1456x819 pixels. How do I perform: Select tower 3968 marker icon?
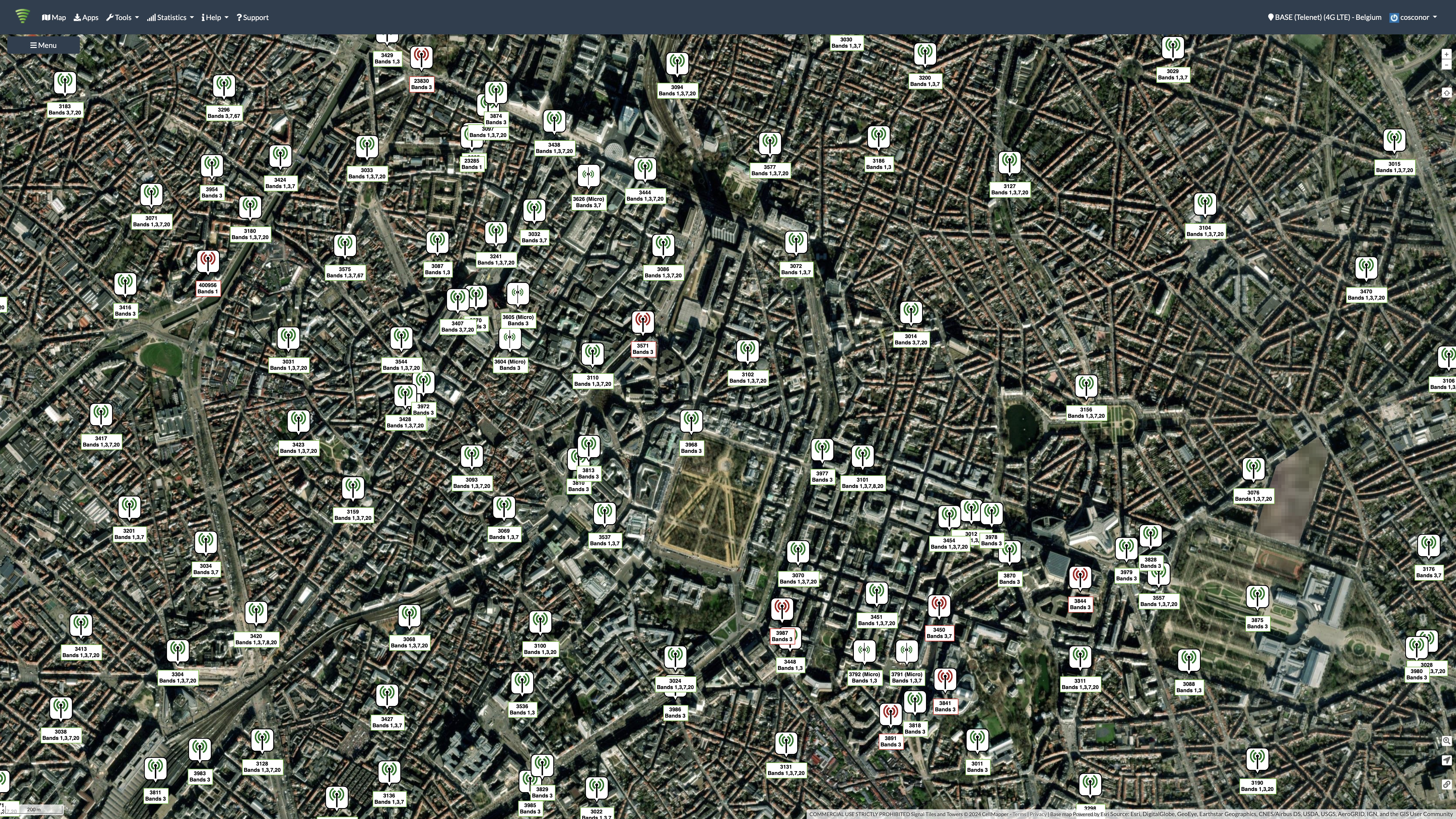coord(691,423)
